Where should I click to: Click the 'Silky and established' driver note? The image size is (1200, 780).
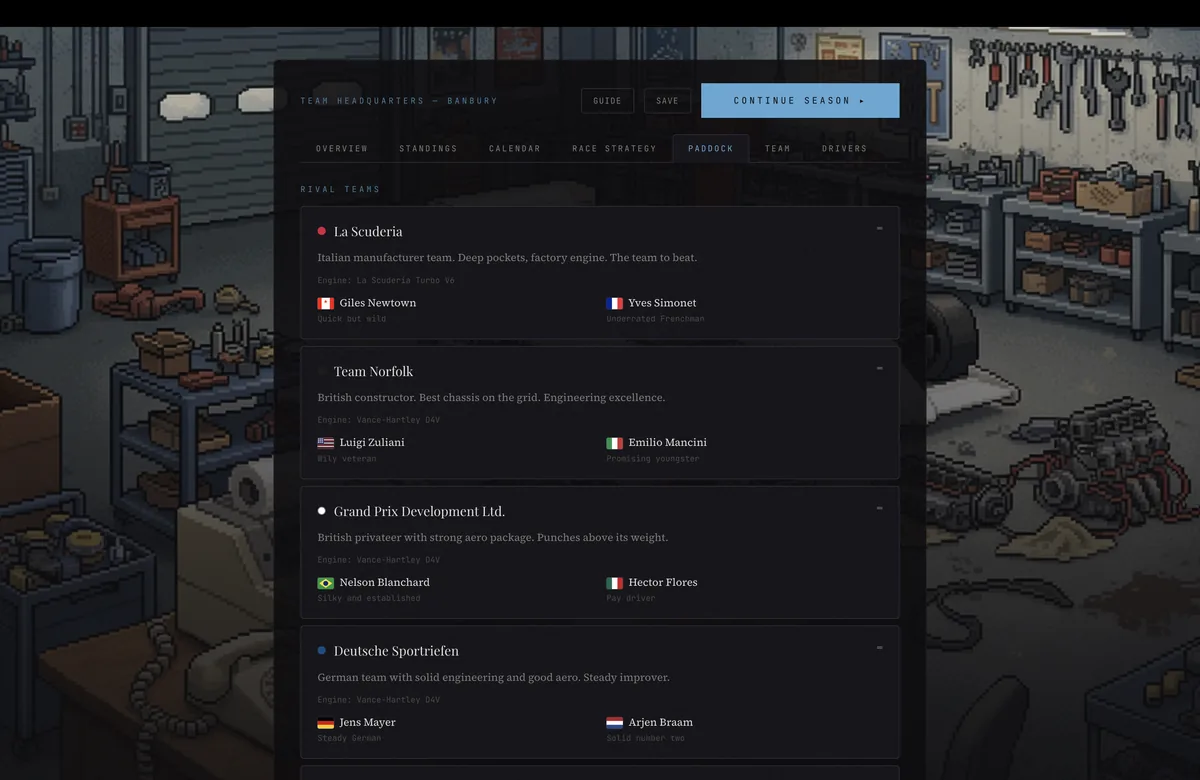369,599
